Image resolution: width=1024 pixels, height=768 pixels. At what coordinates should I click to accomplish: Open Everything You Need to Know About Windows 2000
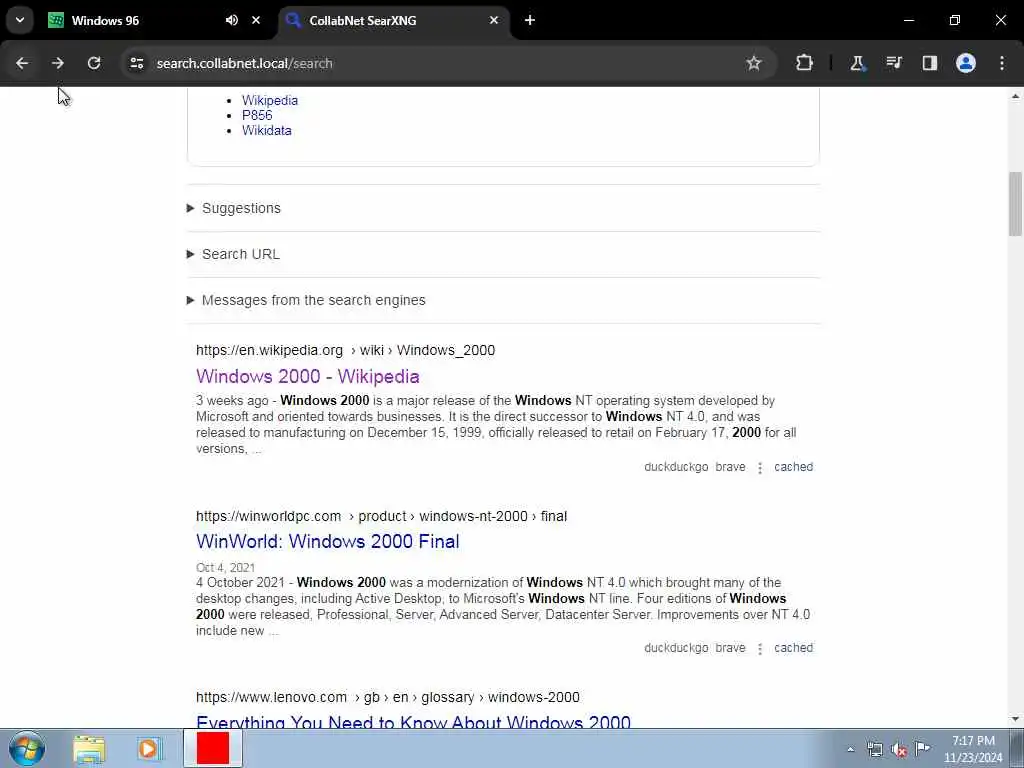(x=413, y=721)
